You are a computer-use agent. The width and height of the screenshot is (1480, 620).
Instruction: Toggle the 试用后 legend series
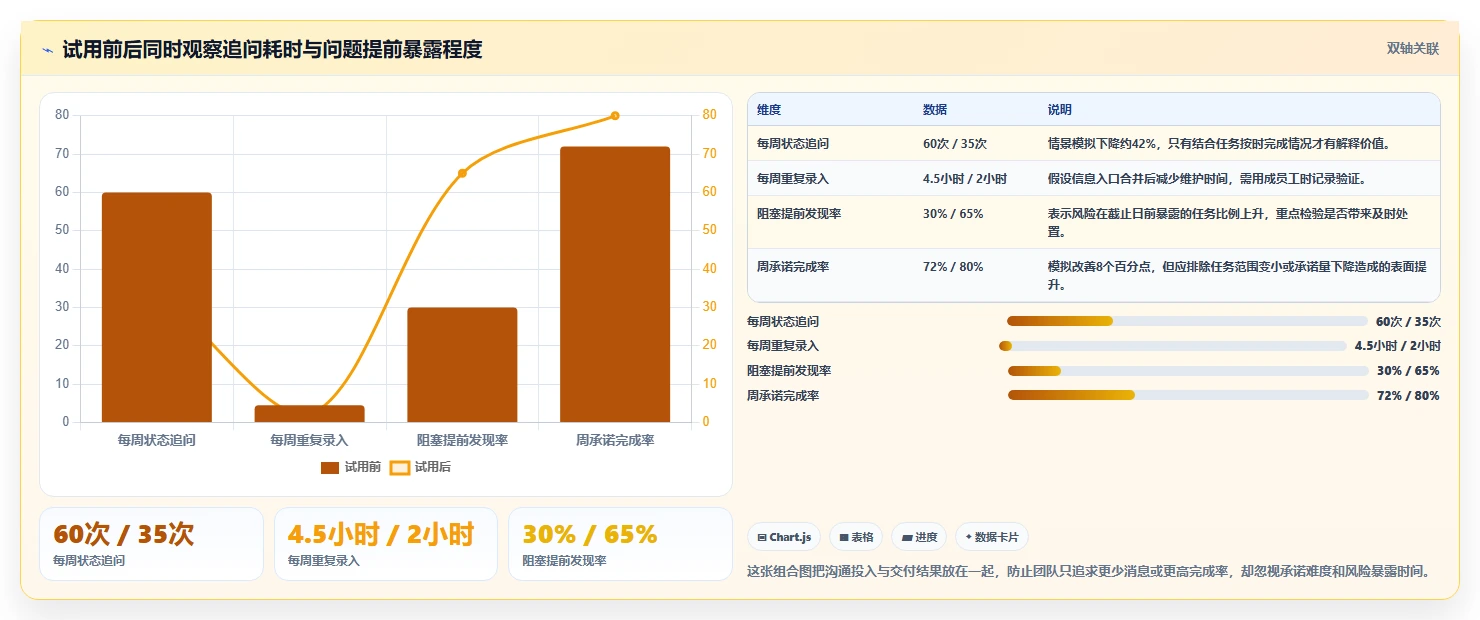[421, 467]
